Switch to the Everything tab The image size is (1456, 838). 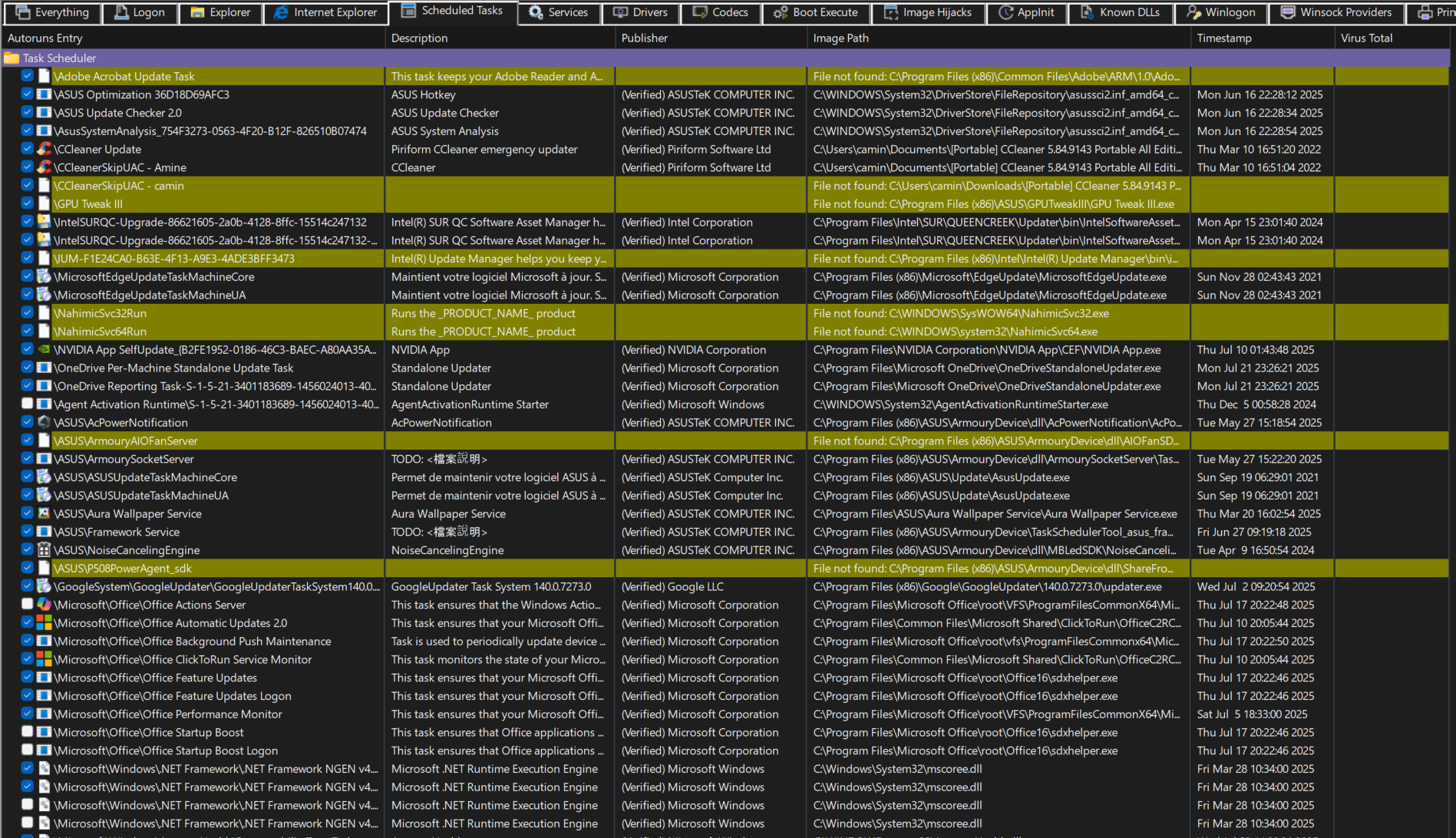point(51,12)
